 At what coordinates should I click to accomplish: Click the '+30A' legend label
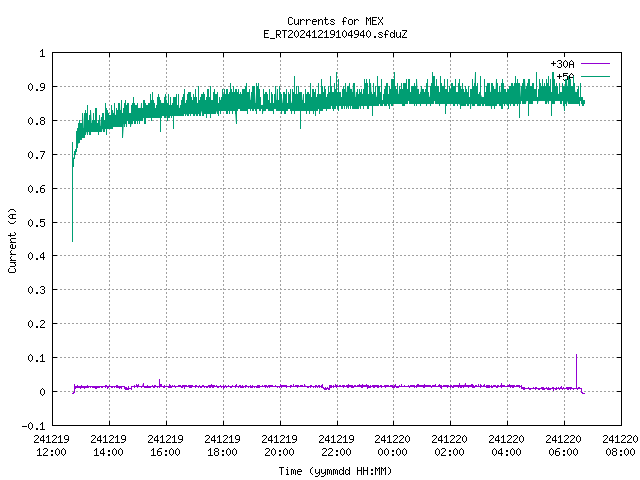562,64
